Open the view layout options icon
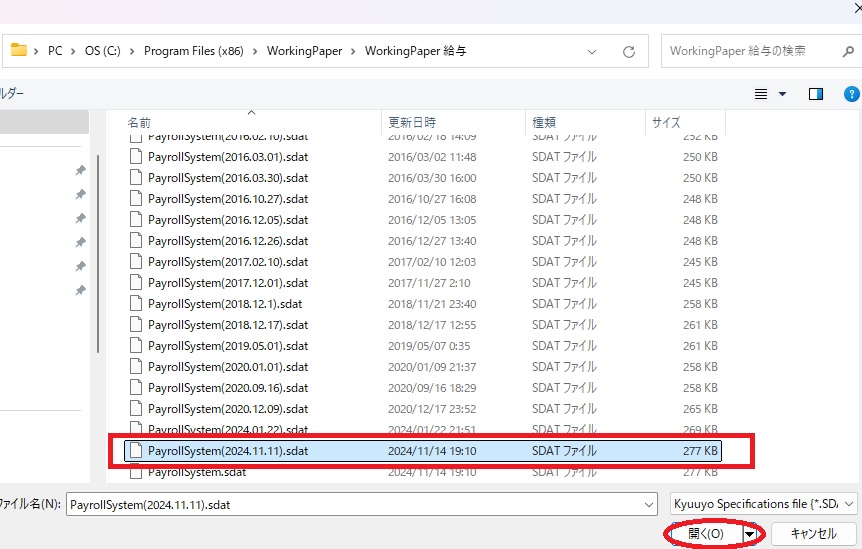Screen dimensions: 862x549 point(761,94)
